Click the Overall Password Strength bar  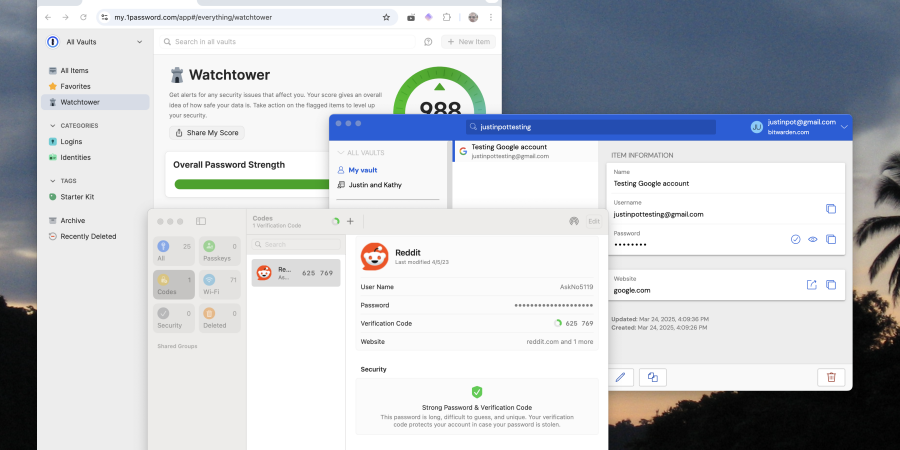253,184
